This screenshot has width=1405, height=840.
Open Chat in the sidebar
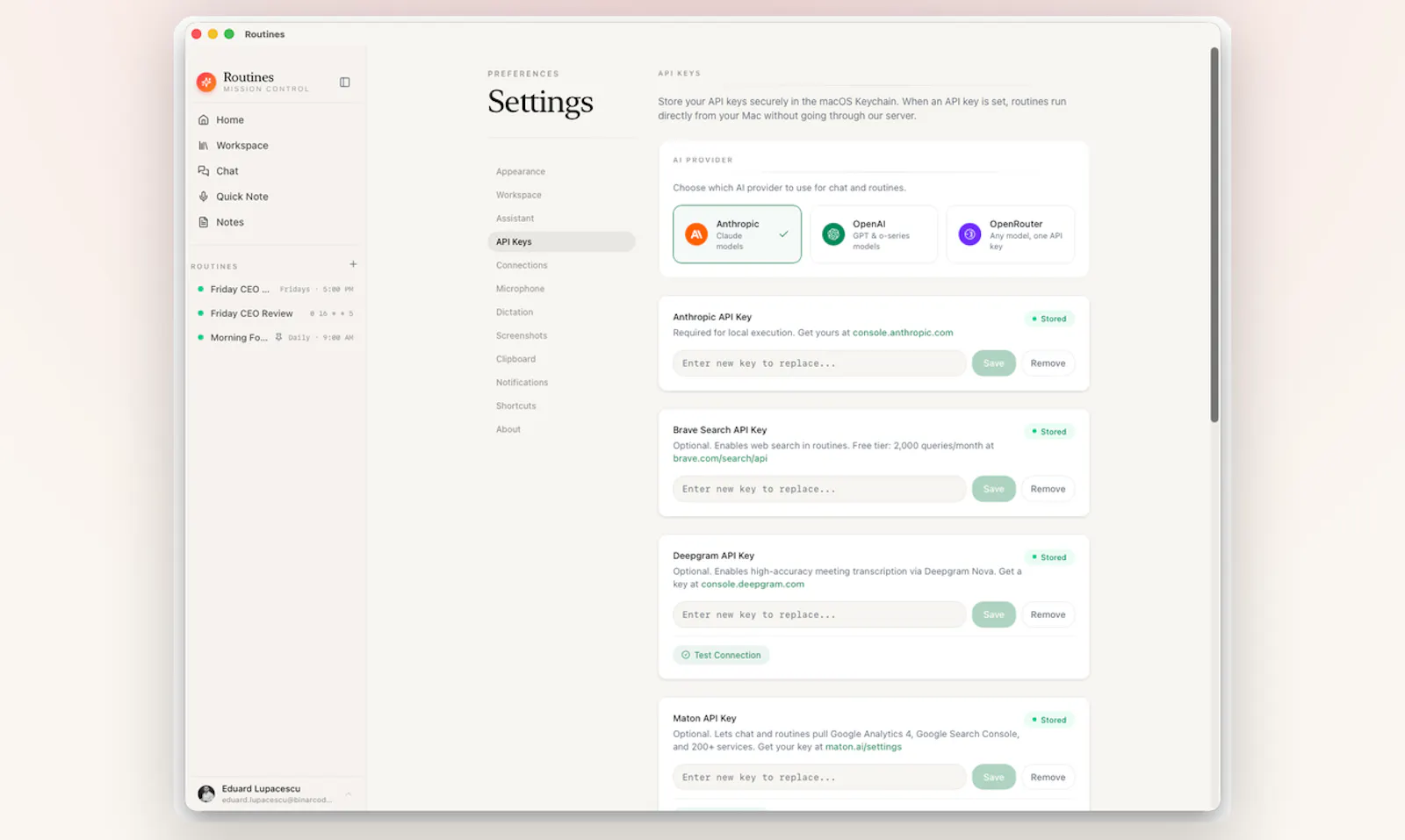(276, 171)
